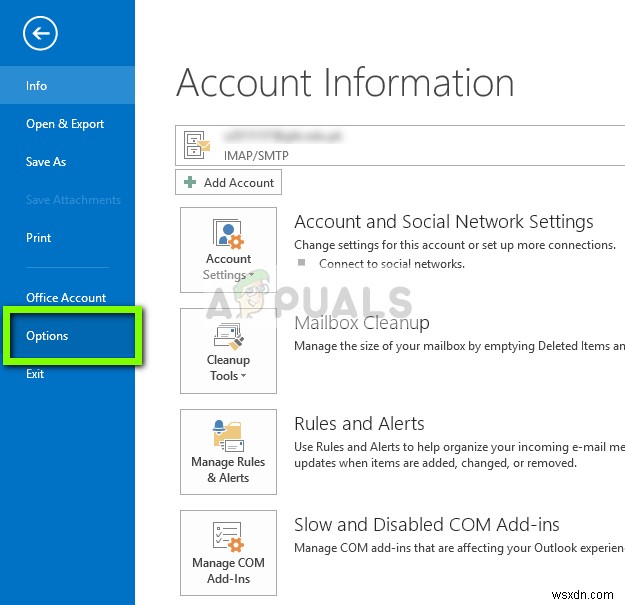Click 'Change settings for this account' description

point(455,245)
